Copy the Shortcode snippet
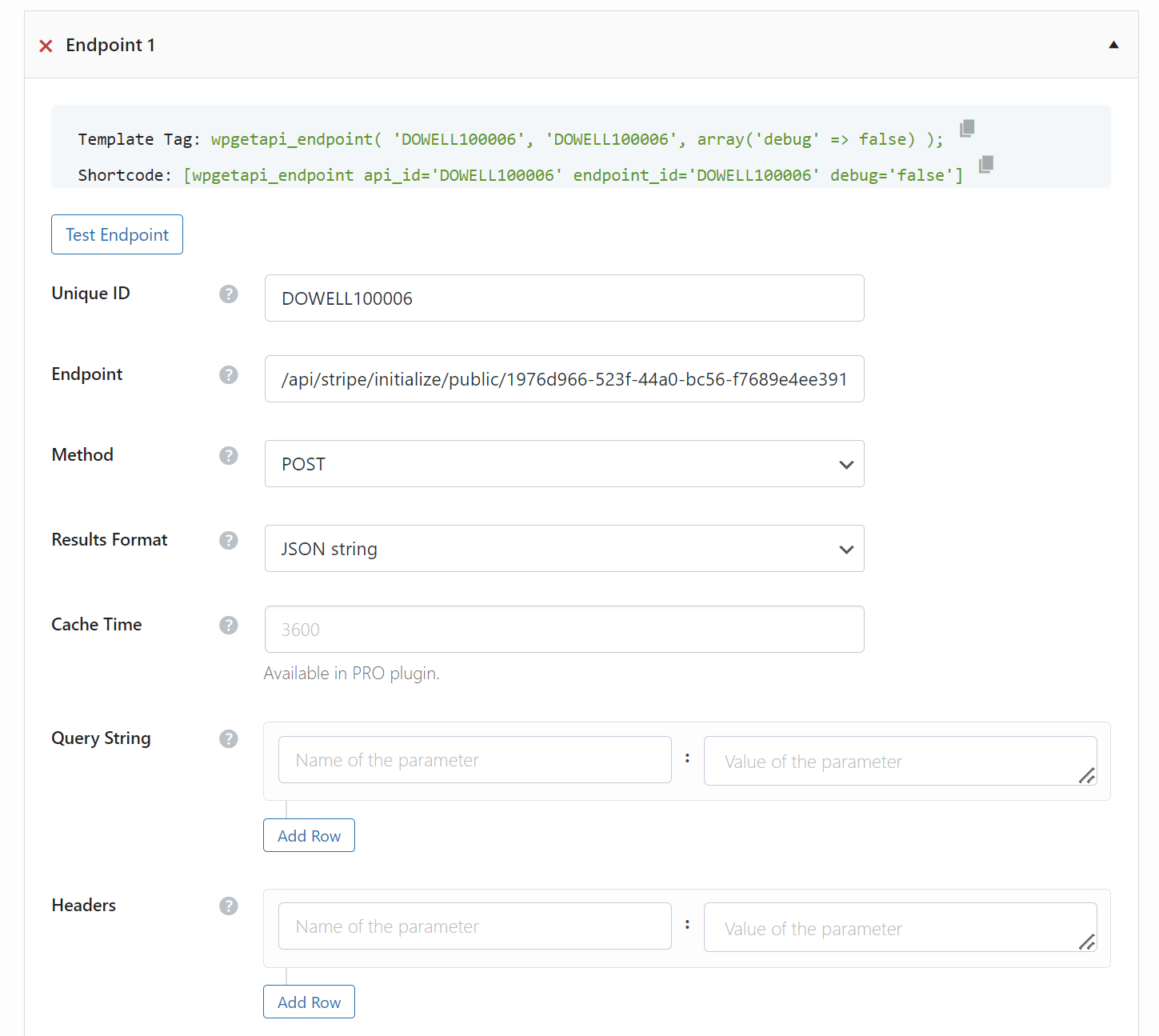 tap(985, 164)
